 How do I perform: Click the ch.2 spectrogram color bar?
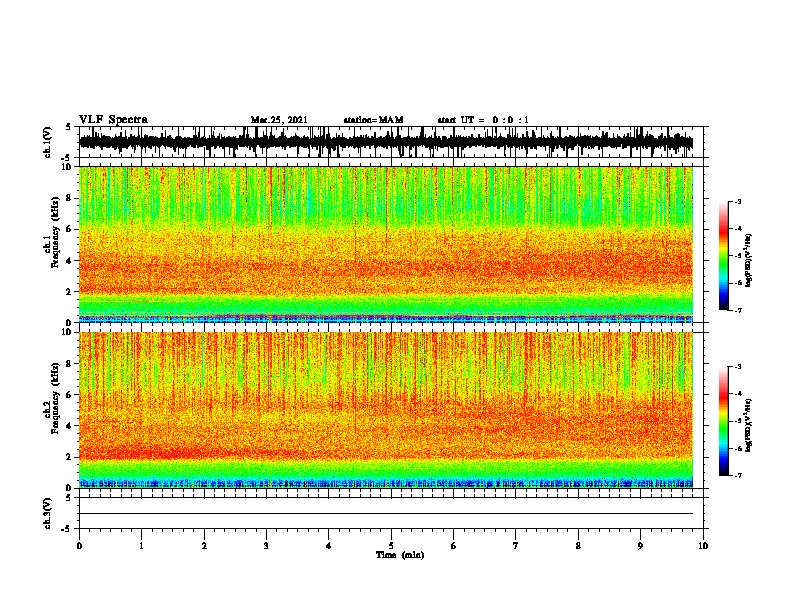pos(724,421)
